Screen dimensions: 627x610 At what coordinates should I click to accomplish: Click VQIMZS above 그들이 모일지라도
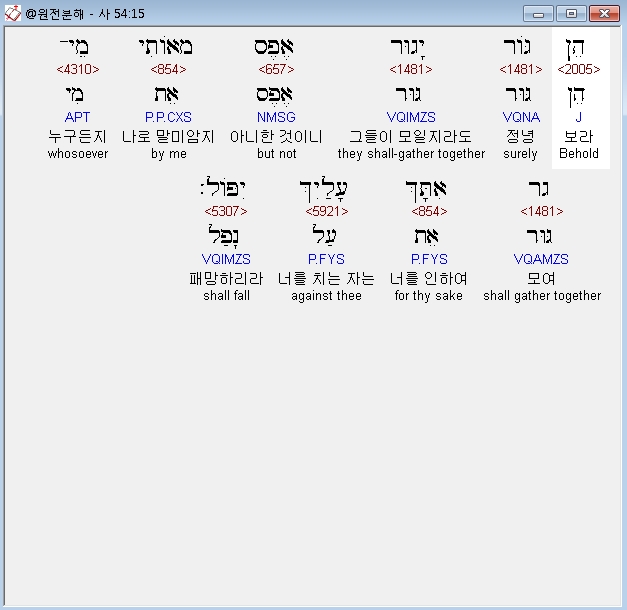411,117
